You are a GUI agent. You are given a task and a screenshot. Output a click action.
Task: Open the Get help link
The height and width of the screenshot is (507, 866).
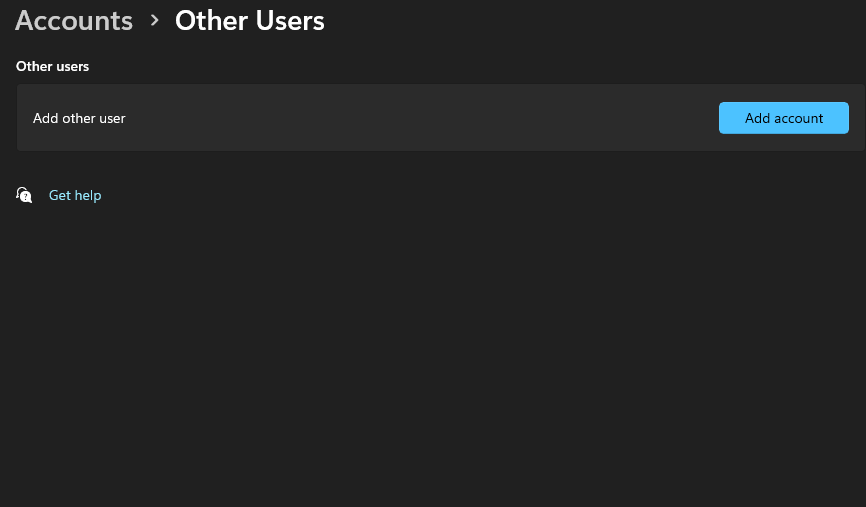click(75, 195)
